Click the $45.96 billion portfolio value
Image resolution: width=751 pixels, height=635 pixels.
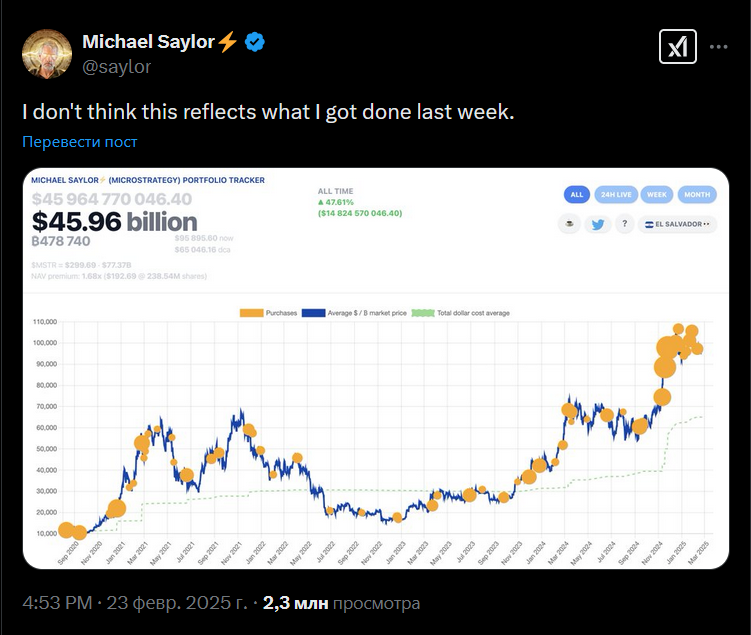[115, 221]
